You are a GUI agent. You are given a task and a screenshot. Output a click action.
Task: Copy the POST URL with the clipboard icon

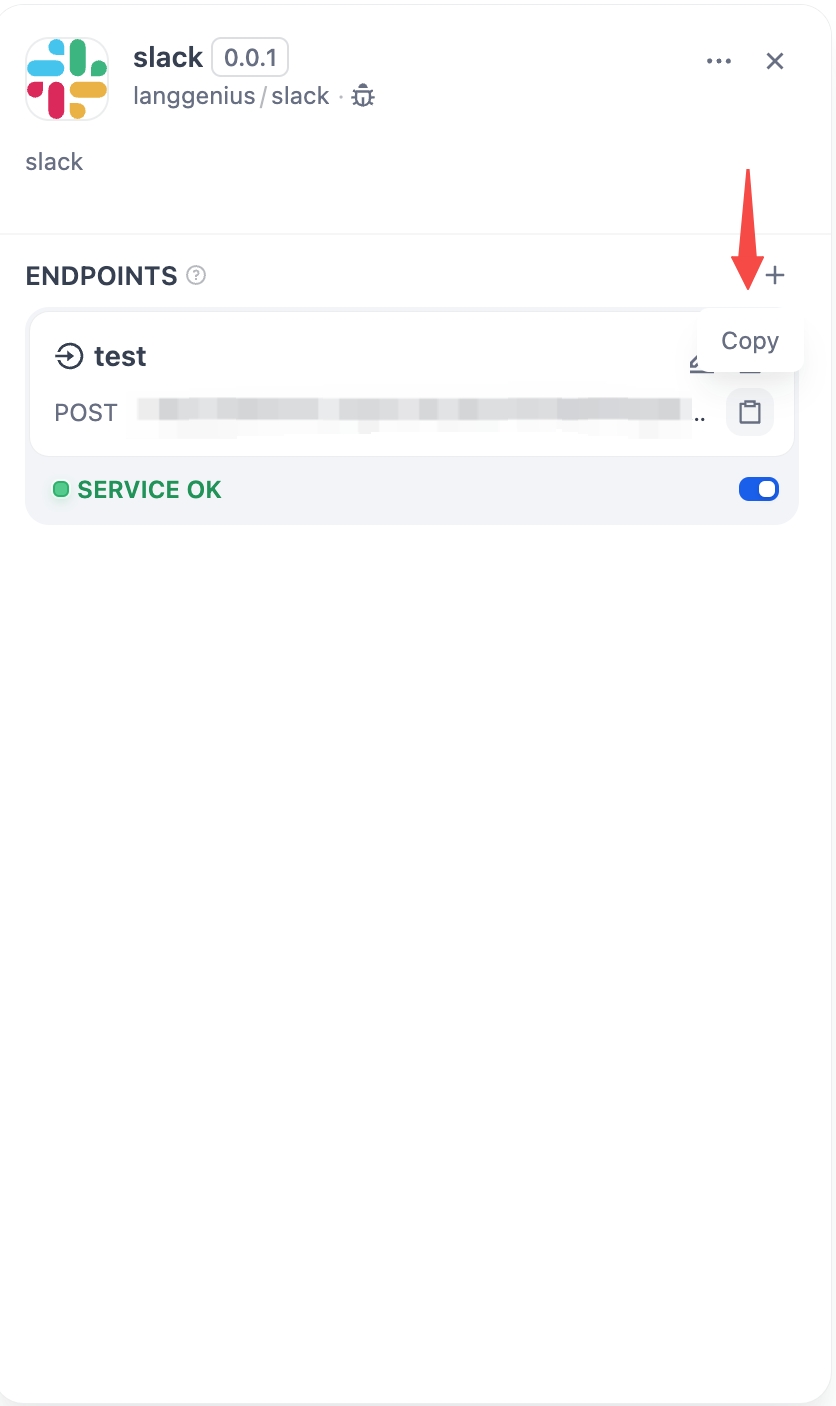point(750,411)
